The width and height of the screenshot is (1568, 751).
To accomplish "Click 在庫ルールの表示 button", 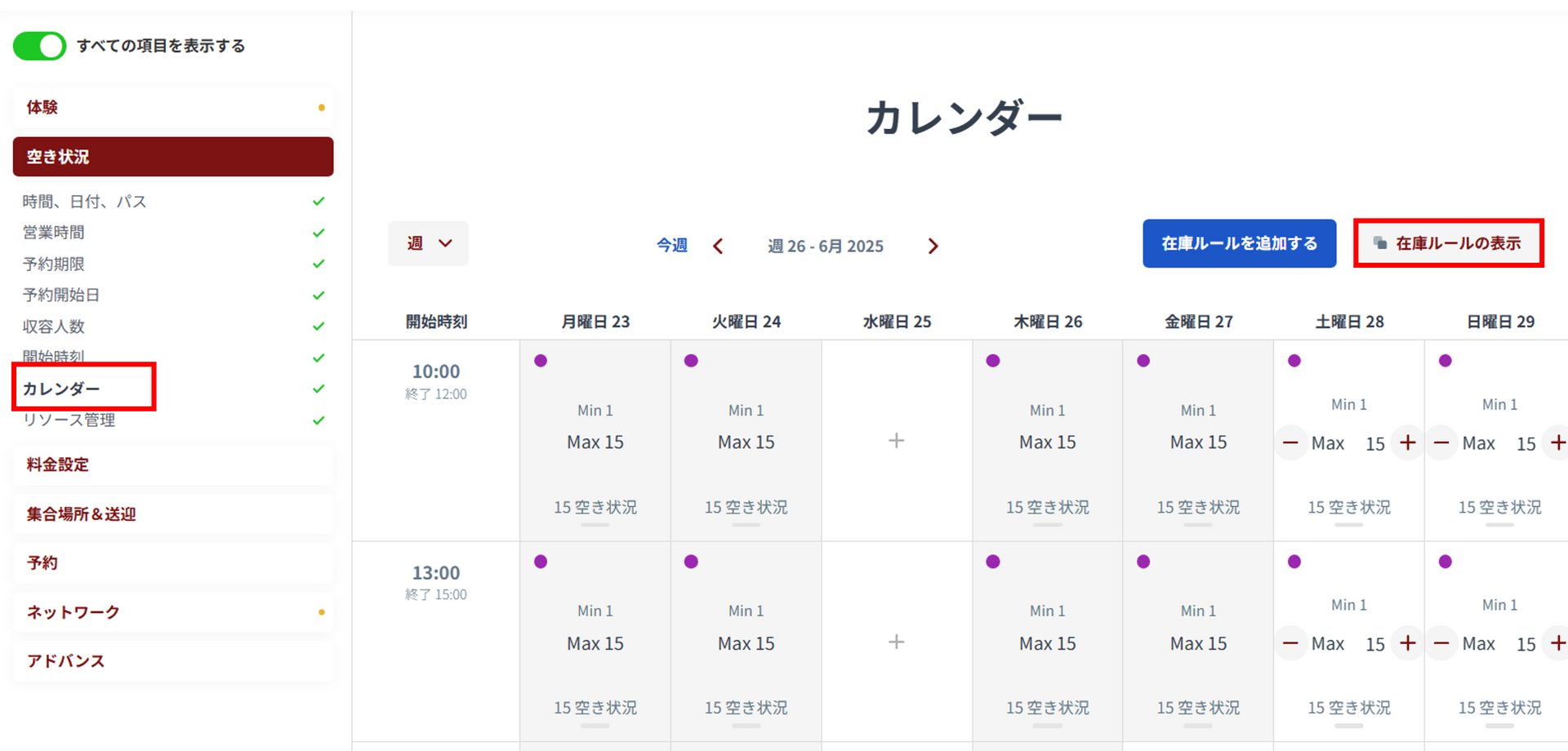I will point(1448,243).
